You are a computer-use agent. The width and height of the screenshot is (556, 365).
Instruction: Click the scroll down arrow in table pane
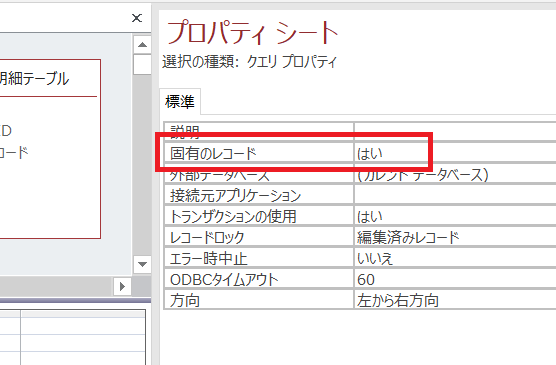click(142, 264)
